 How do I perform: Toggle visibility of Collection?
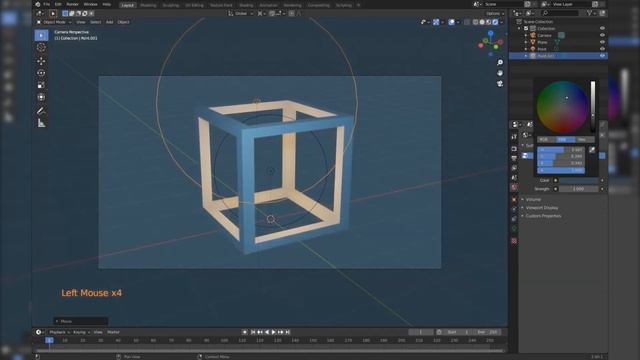point(602,29)
